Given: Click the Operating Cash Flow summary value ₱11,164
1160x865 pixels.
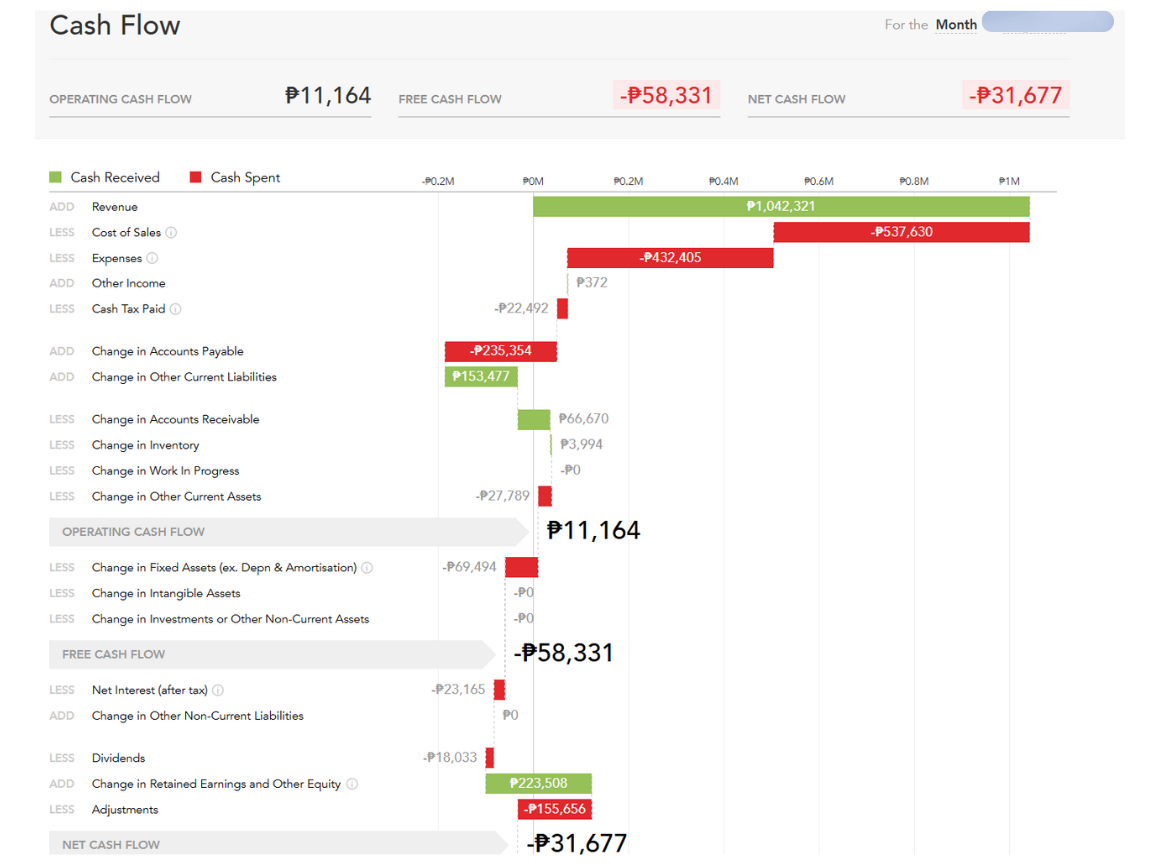Looking at the screenshot, I should point(328,95).
